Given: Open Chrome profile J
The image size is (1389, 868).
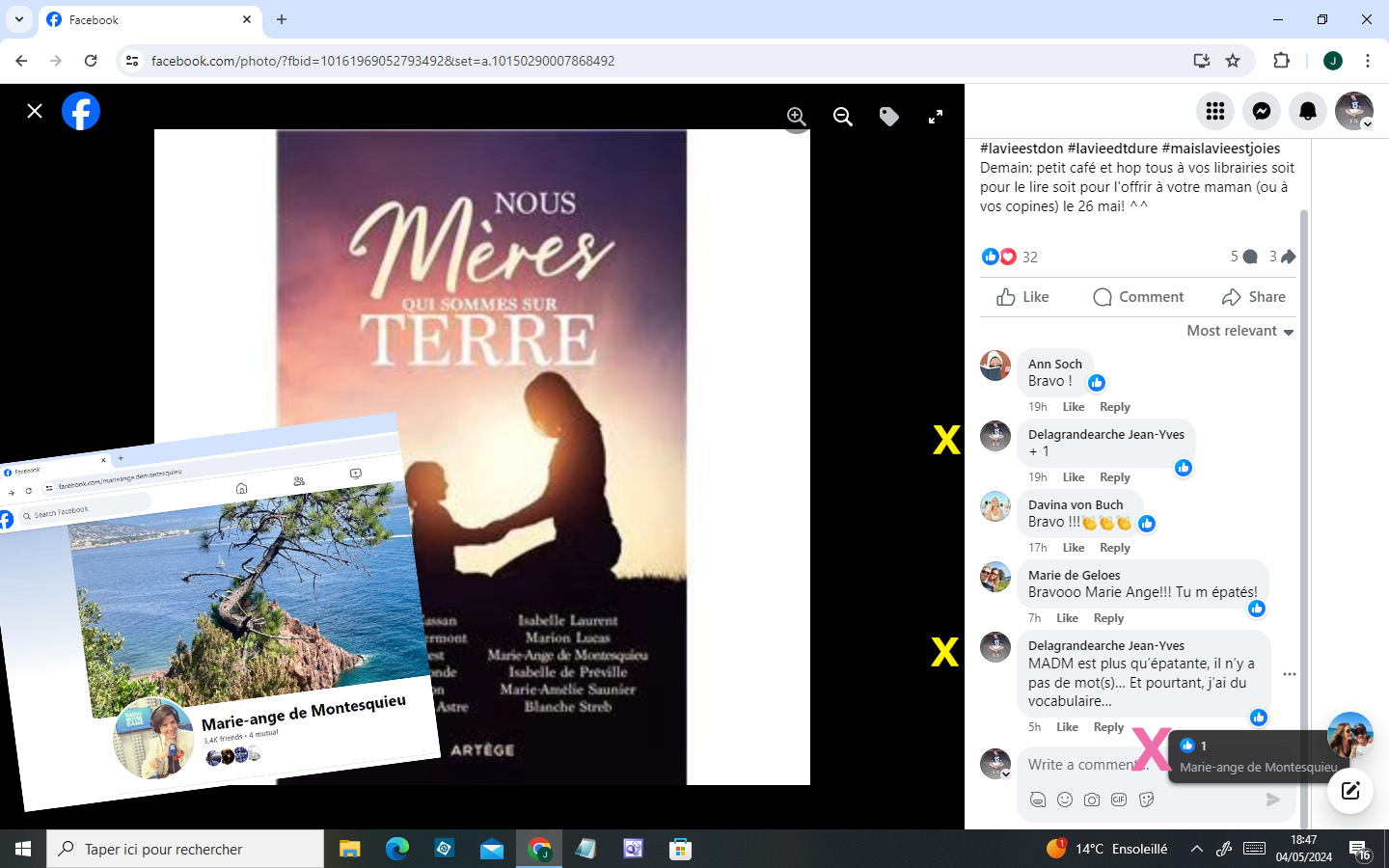Looking at the screenshot, I should coord(1333,61).
